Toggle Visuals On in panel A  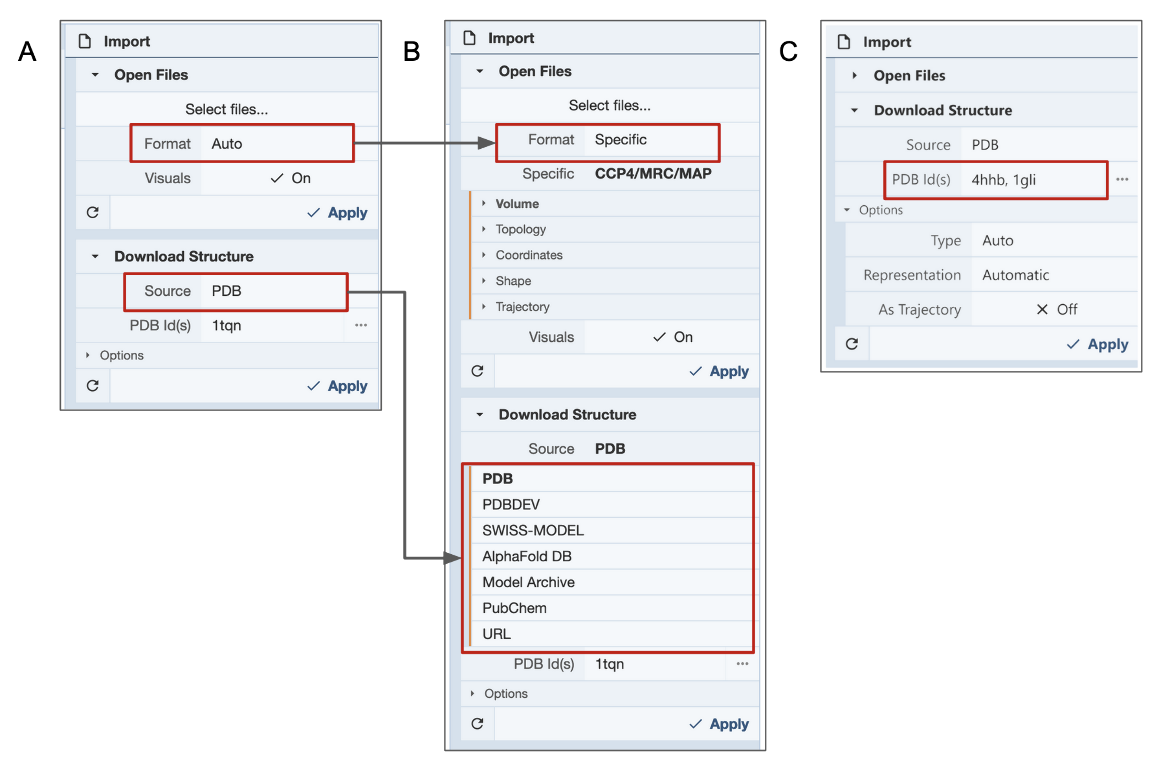pos(290,178)
